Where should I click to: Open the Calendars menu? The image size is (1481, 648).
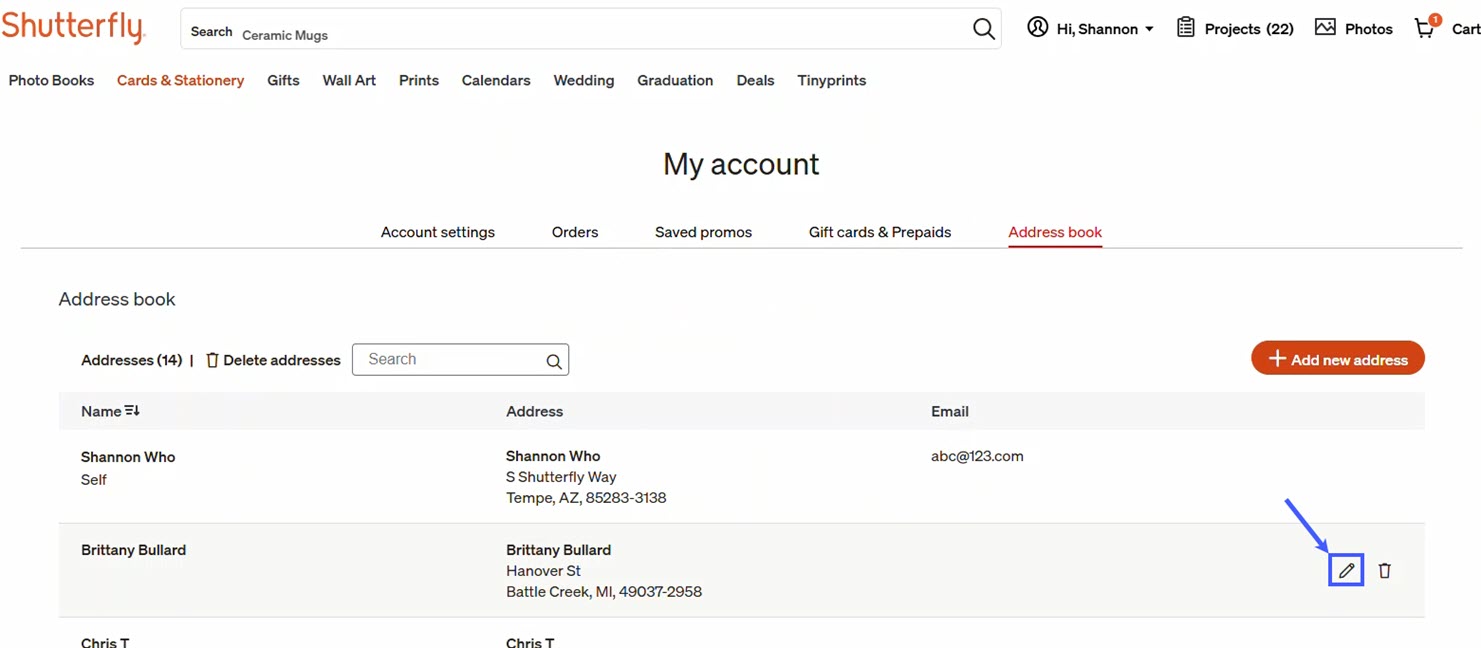point(496,80)
